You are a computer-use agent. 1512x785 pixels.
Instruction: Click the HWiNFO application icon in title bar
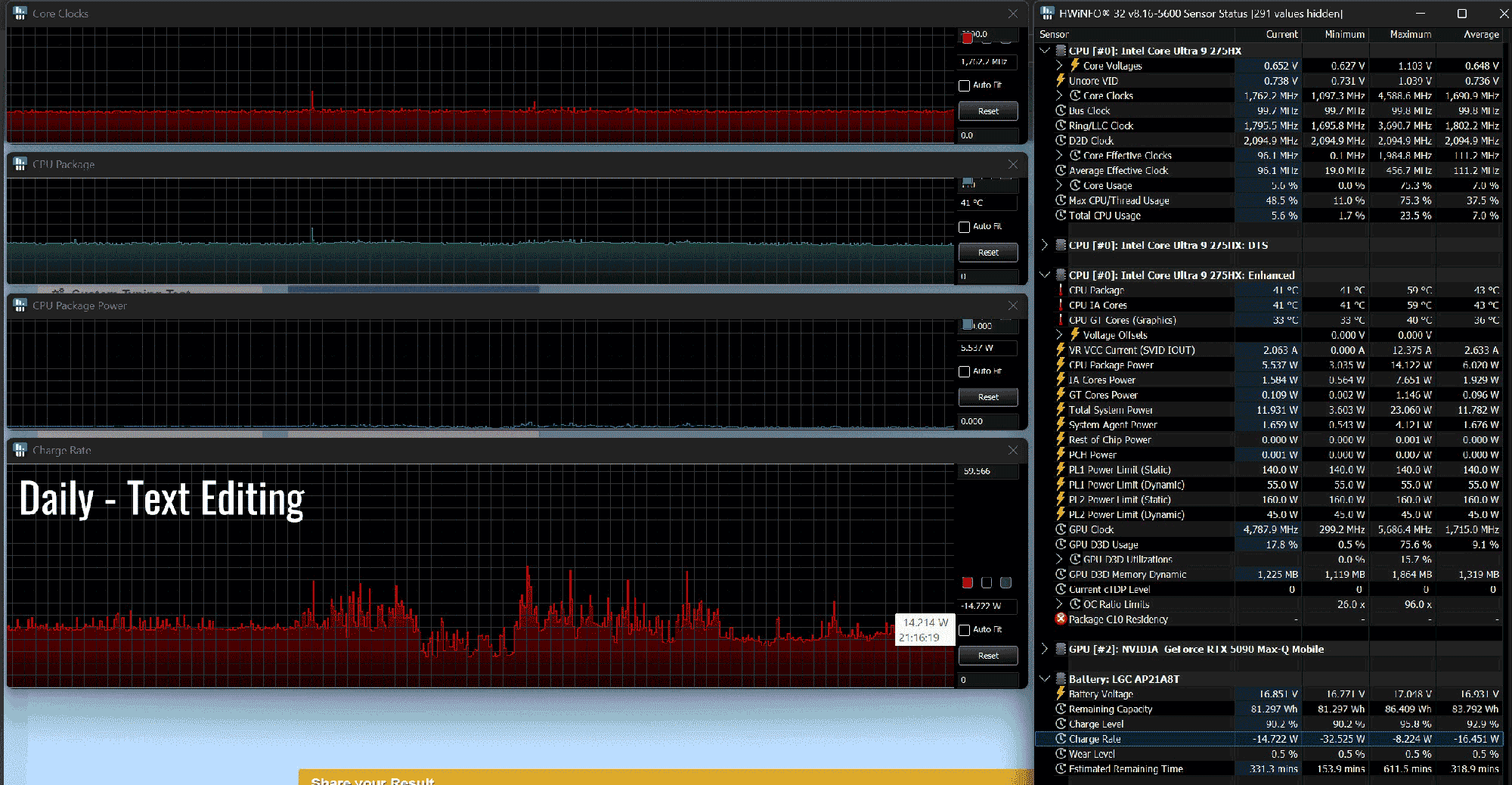1047,14
